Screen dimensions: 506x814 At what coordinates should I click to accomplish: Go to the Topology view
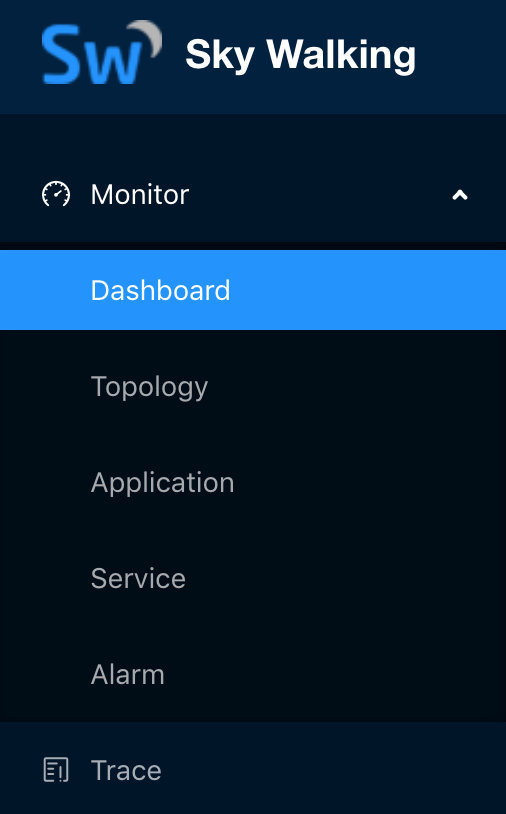click(x=253, y=386)
